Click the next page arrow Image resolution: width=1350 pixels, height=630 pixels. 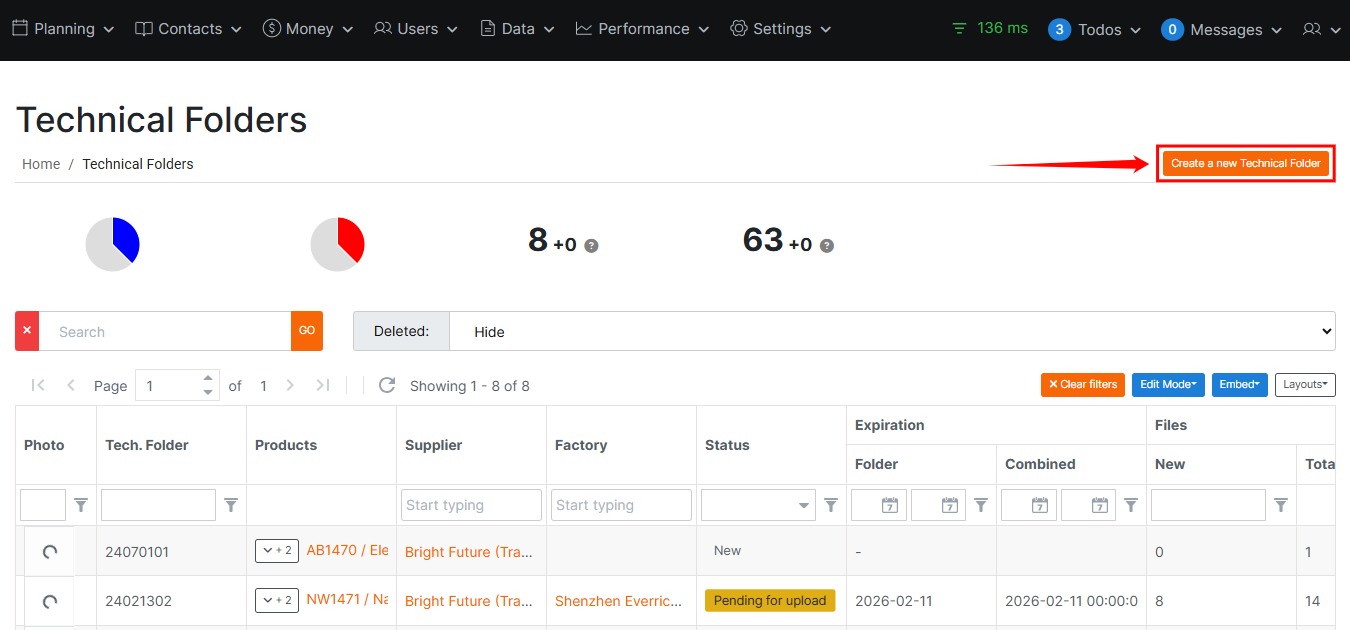point(290,386)
